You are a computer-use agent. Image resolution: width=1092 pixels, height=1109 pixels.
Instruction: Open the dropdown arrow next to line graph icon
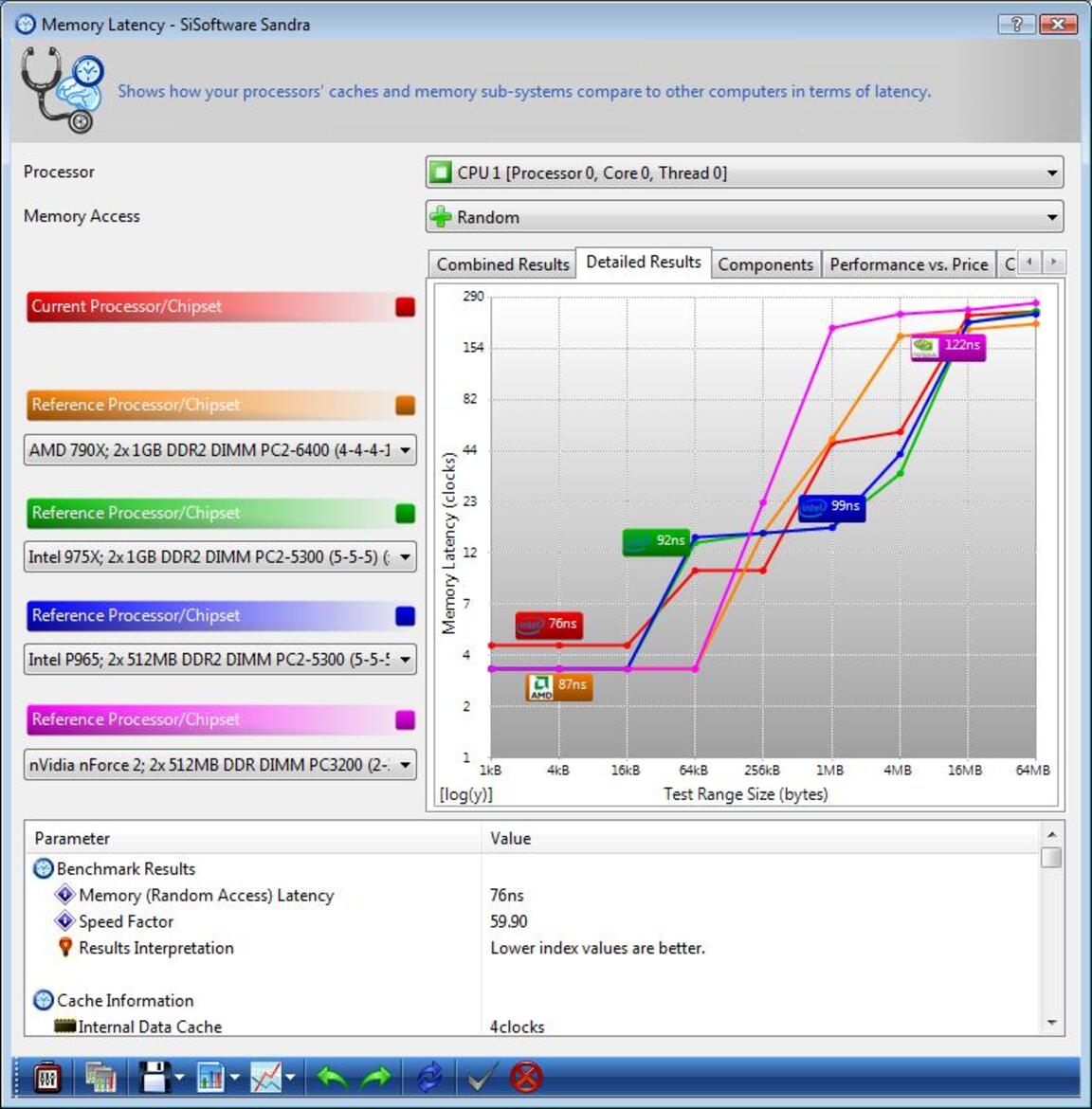290,1078
